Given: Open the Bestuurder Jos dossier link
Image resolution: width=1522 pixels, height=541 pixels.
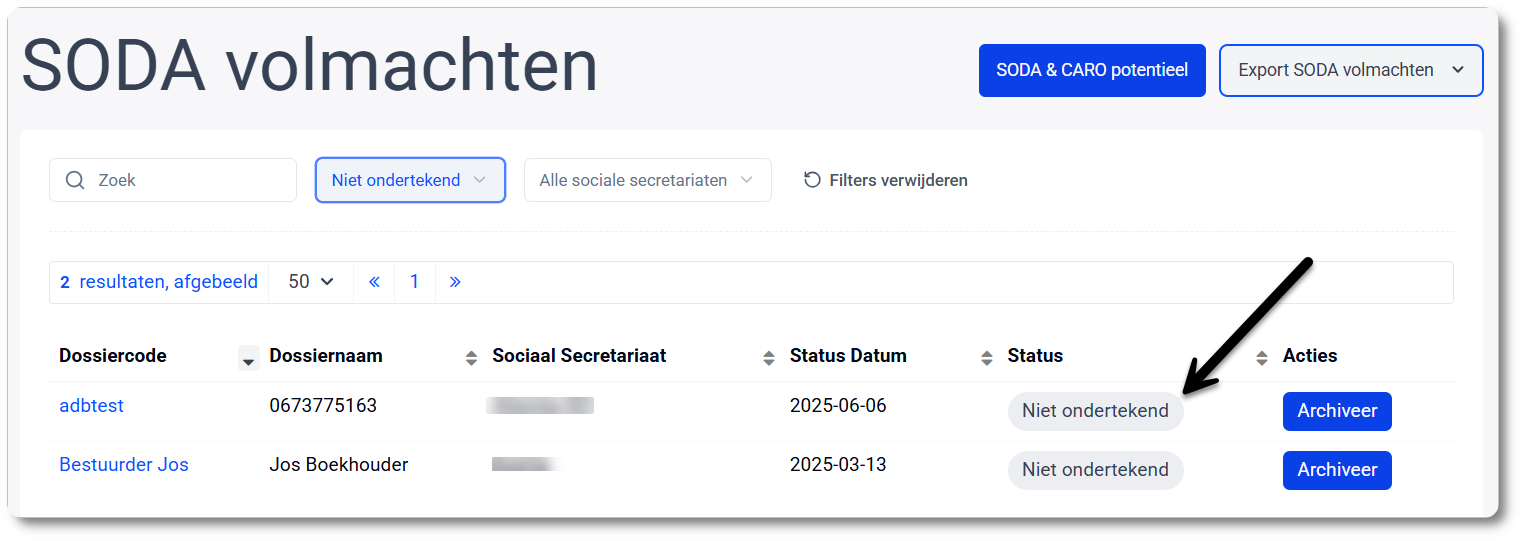Looking at the screenshot, I should tap(124, 465).
